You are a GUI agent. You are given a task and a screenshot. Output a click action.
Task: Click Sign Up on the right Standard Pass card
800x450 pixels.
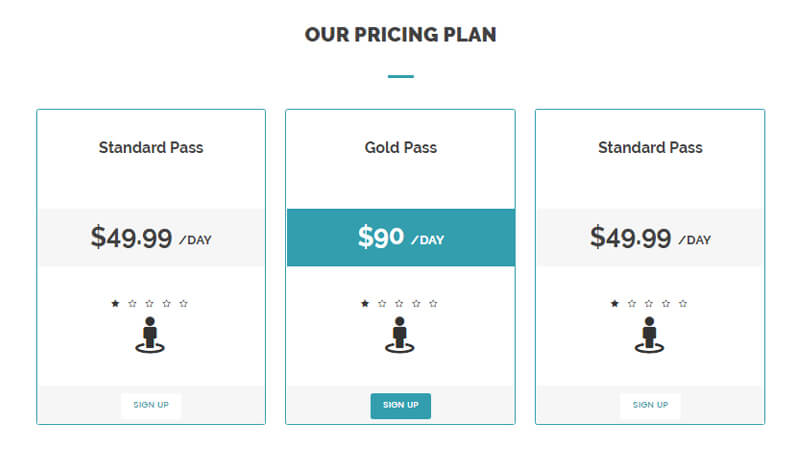point(650,406)
